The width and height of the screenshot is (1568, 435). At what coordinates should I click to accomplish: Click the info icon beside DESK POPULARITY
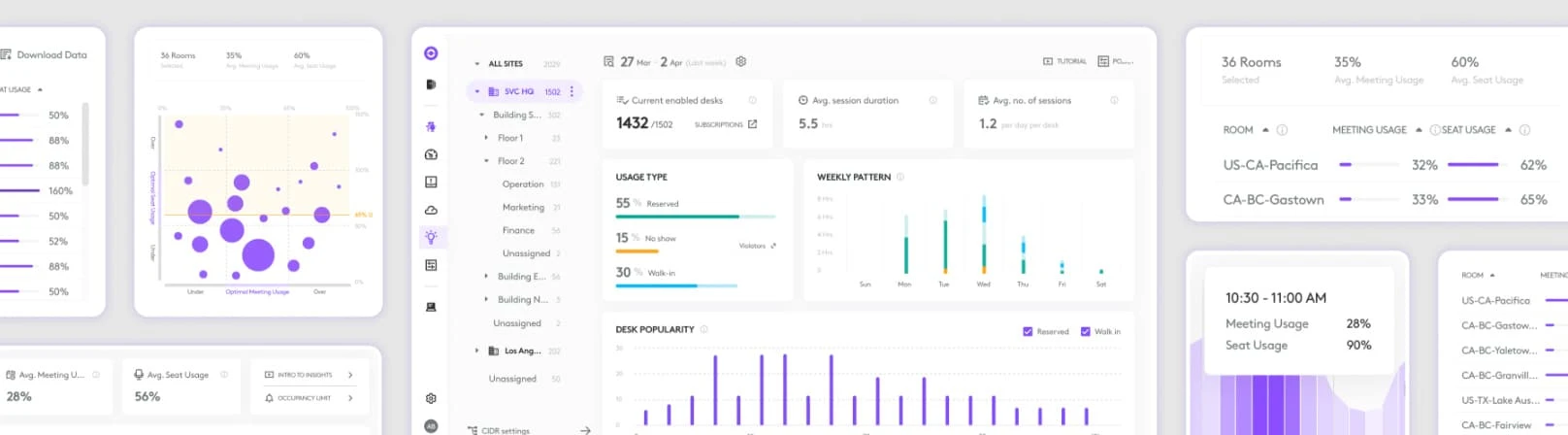click(703, 329)
